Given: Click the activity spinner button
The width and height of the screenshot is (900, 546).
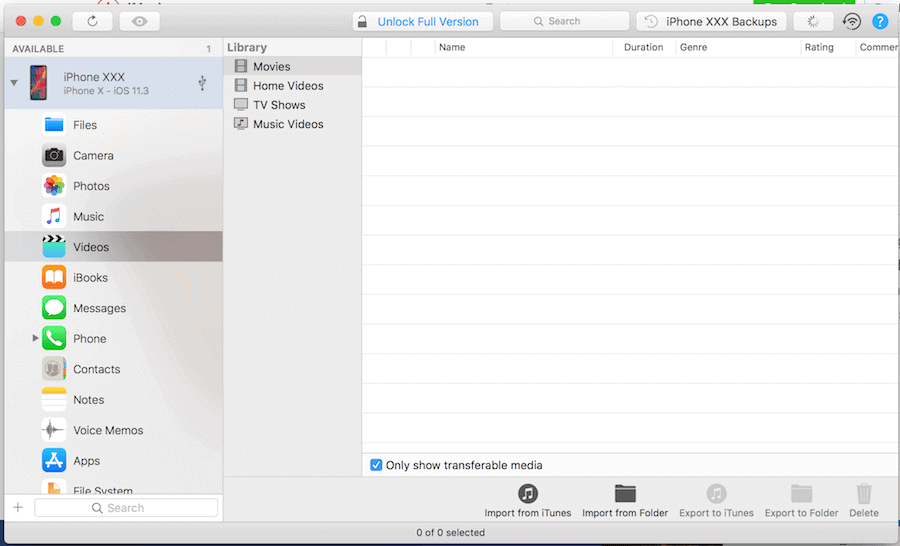Looking at the screenshot, I should click(813, 22).
